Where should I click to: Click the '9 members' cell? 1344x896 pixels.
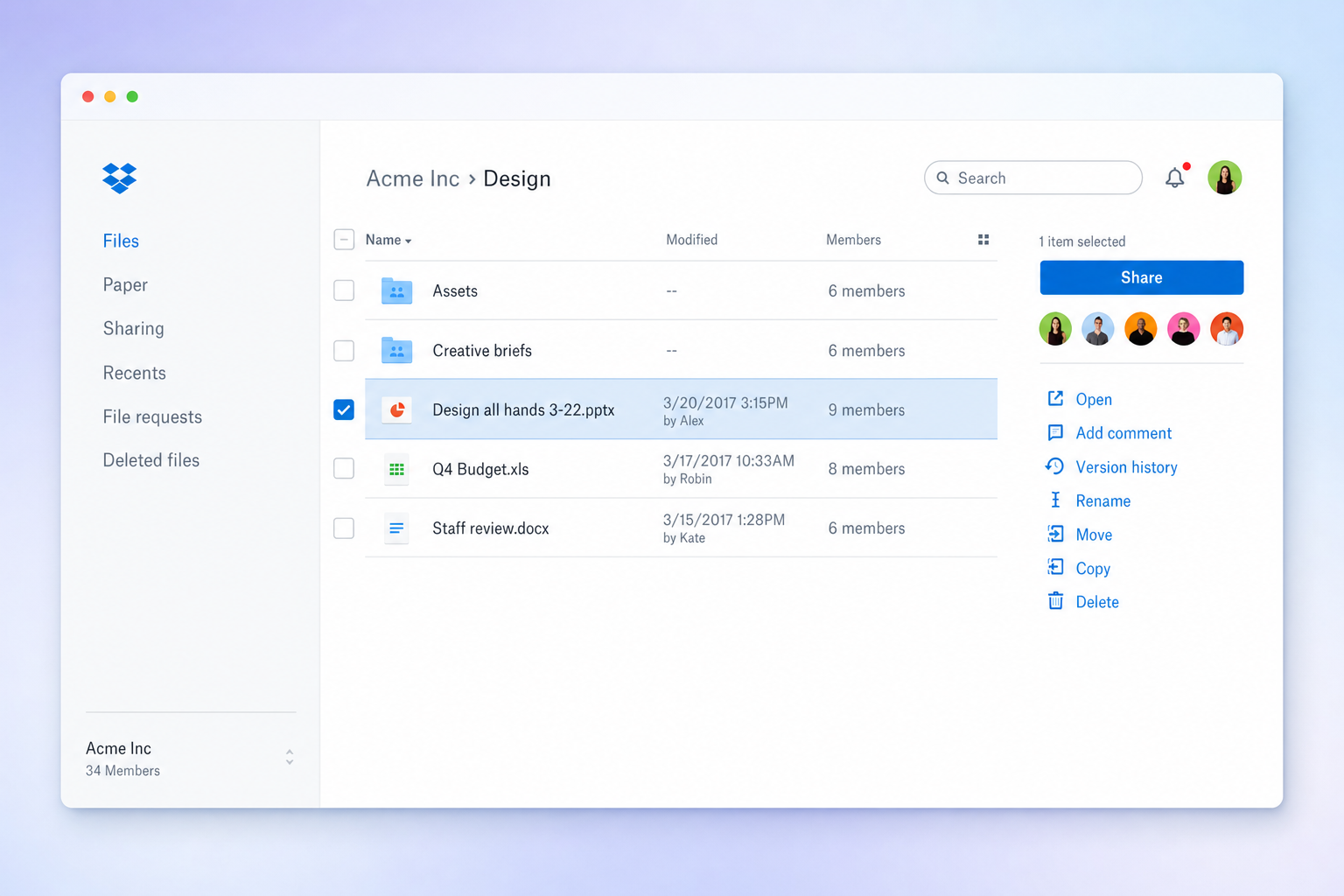[866, 409]
